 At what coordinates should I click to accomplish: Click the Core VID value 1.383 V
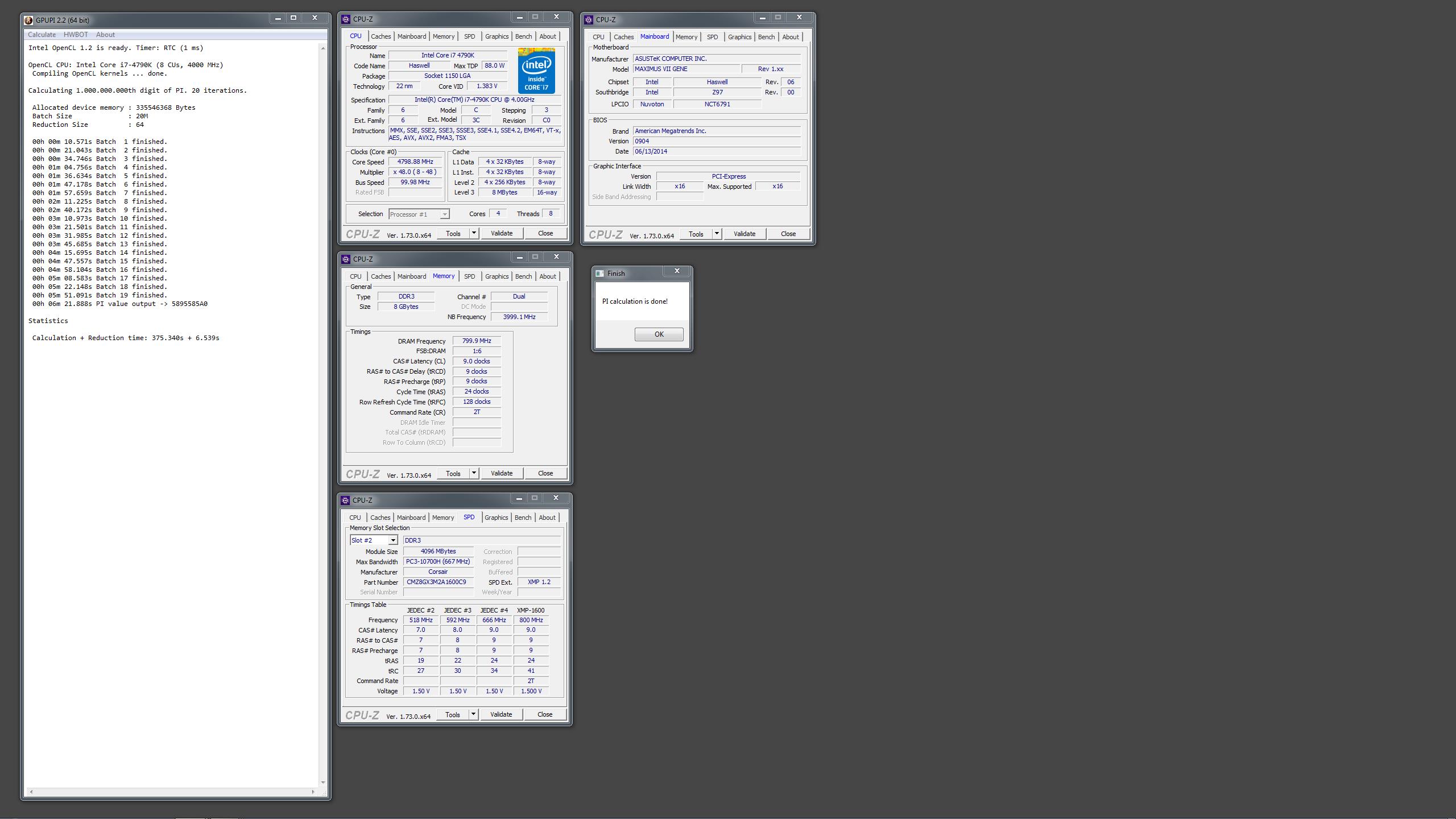487,86
